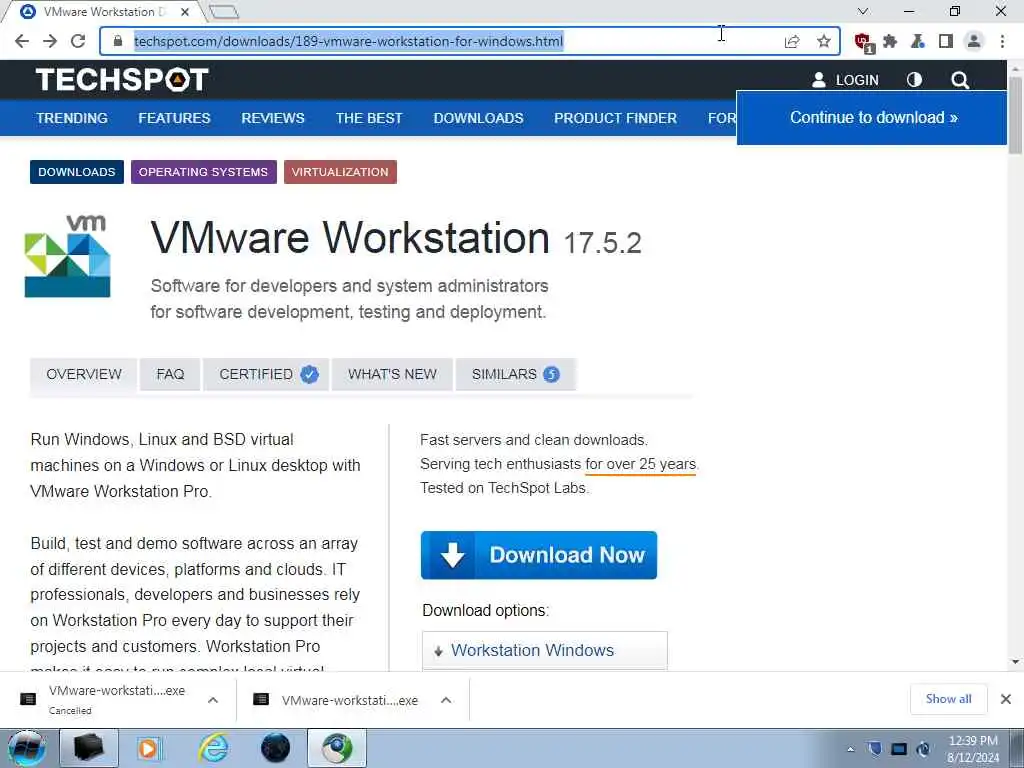Screen dimensions: 1024x768
Task: Open the tab search chevron
Action: pyautogui.click(x=862, y=11)
